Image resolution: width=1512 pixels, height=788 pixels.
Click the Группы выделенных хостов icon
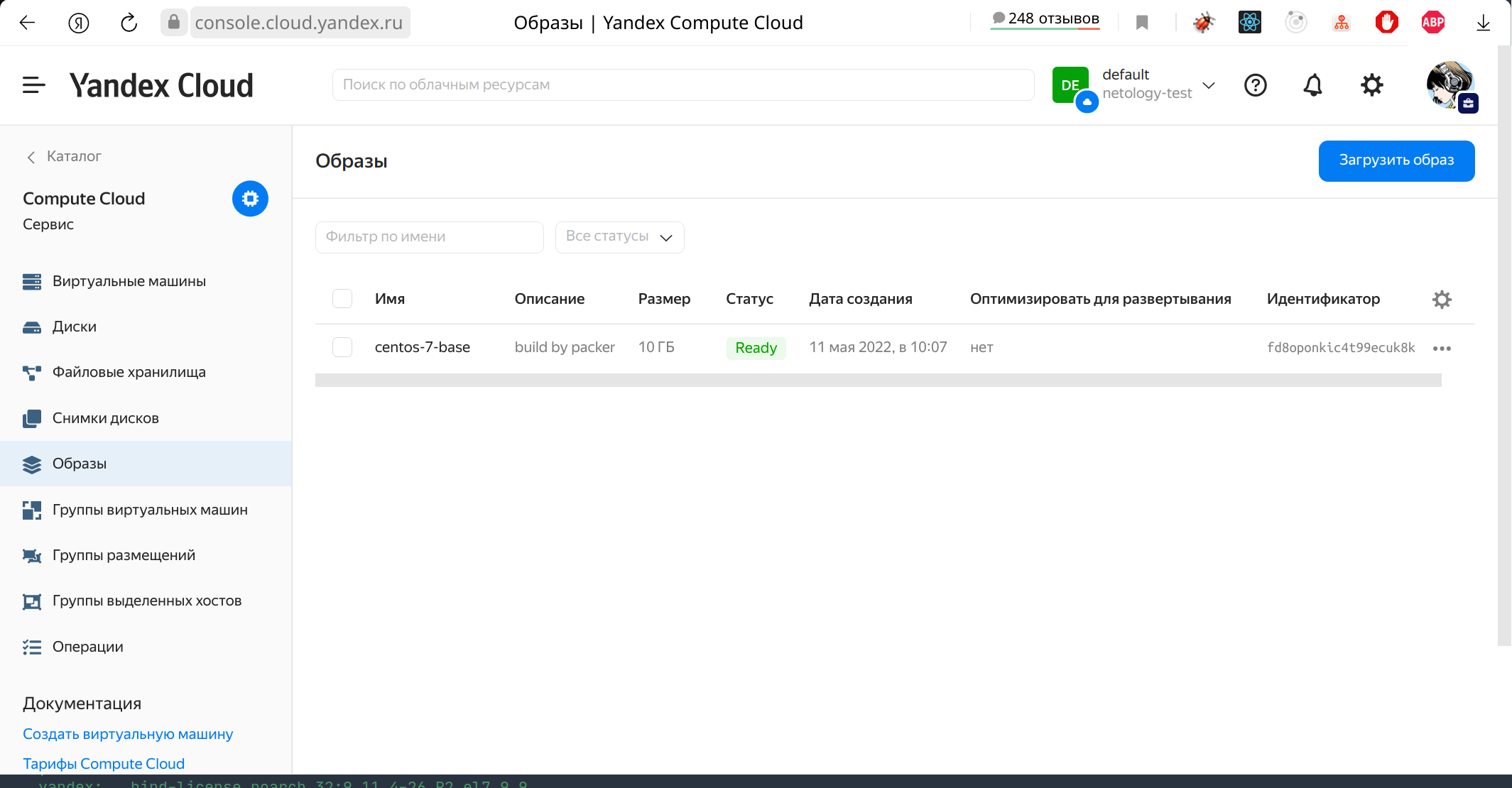32,601
